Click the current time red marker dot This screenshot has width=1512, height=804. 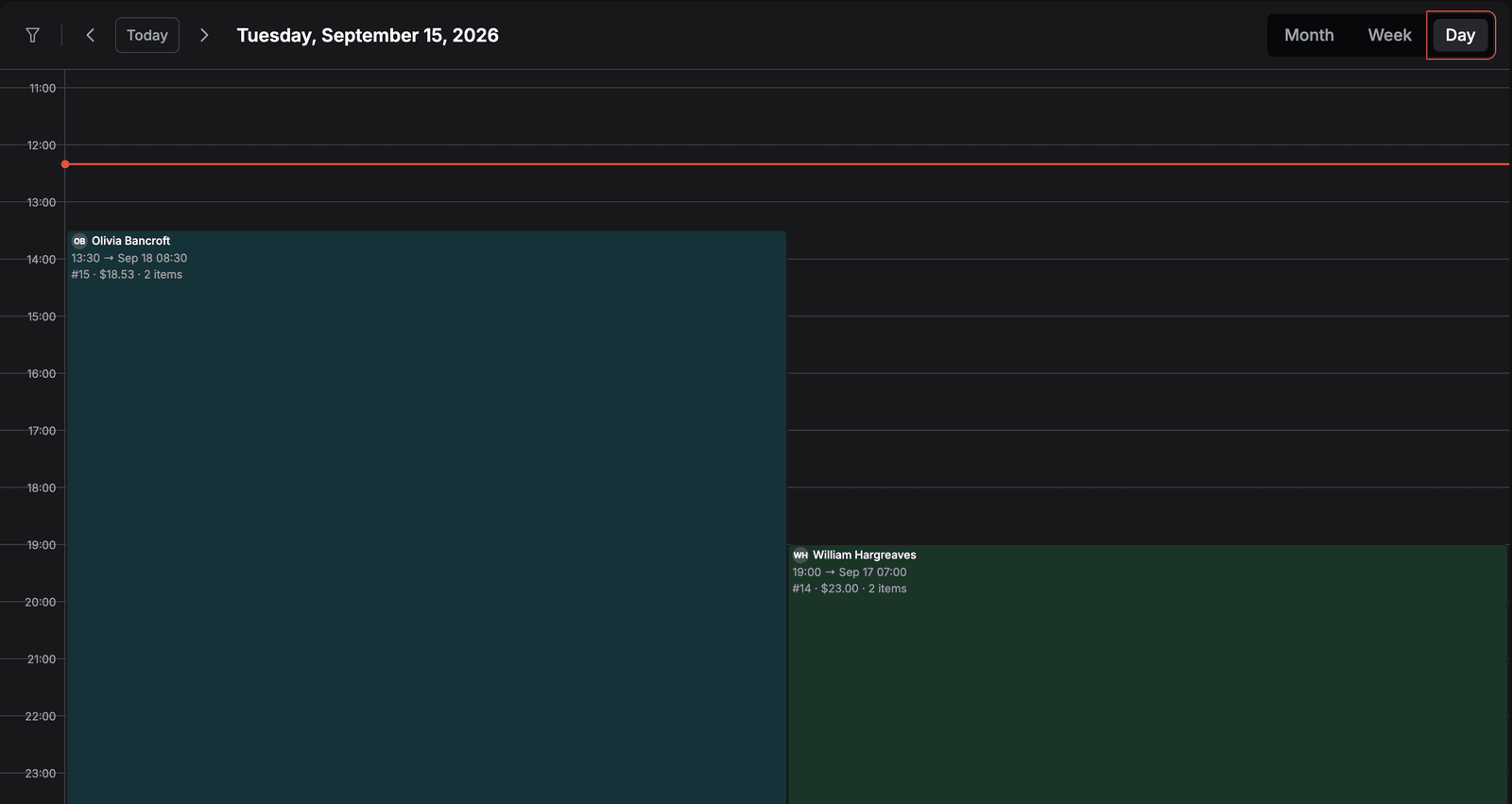tap(65, 164)
